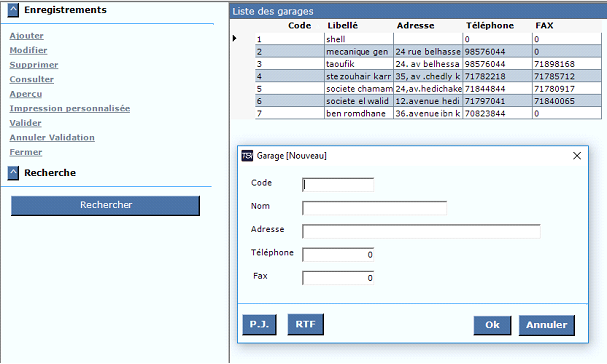Click the Supprimer link

[34, 65]
